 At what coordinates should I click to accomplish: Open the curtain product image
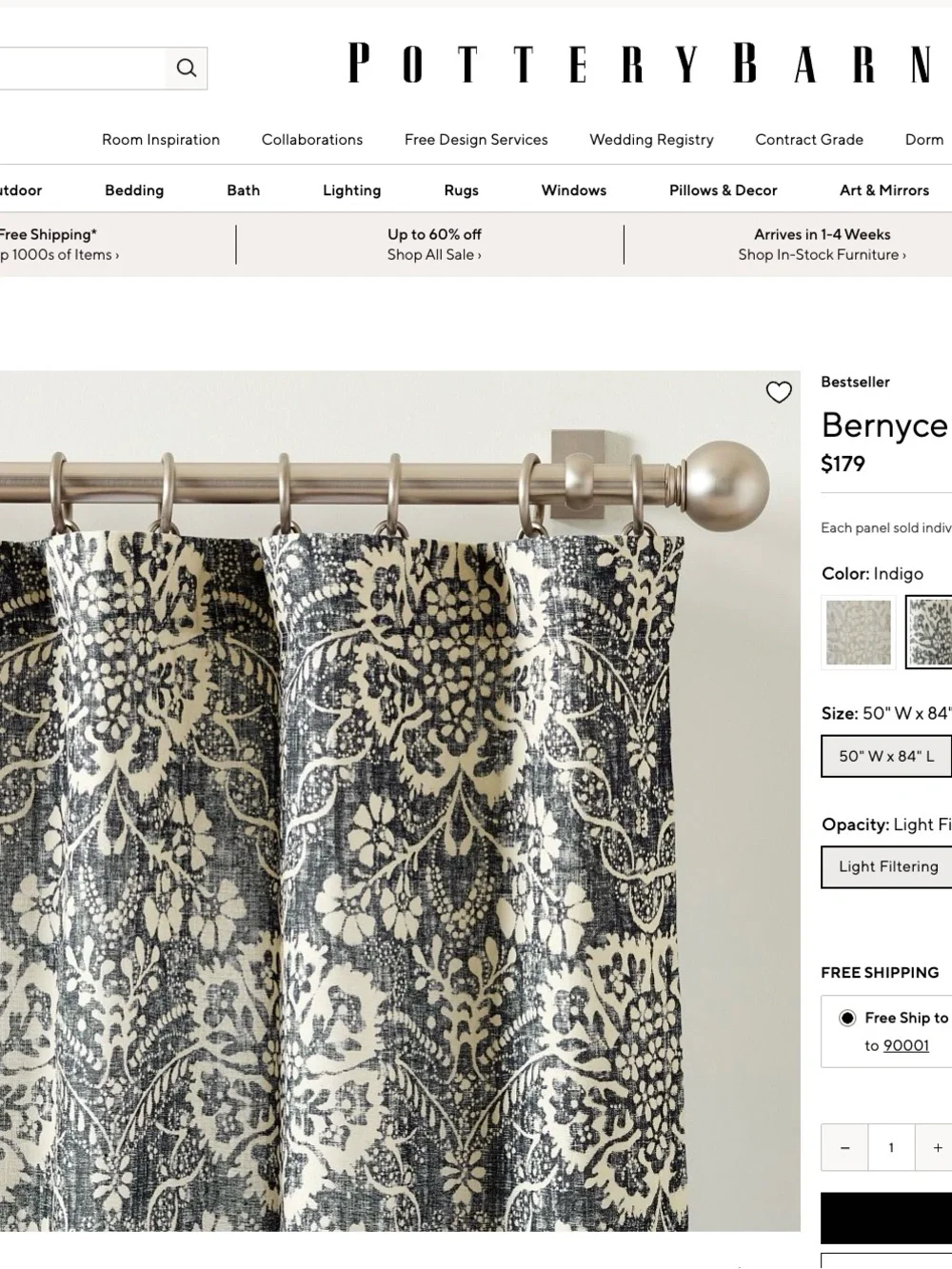[x=400, y=801]
